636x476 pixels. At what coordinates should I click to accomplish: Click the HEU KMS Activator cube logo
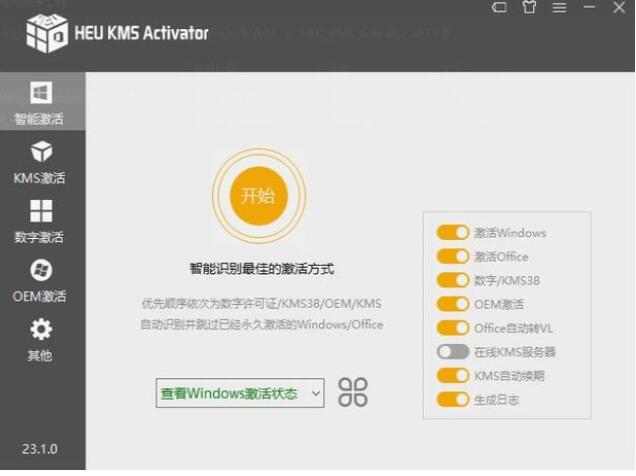click(47, 34)
